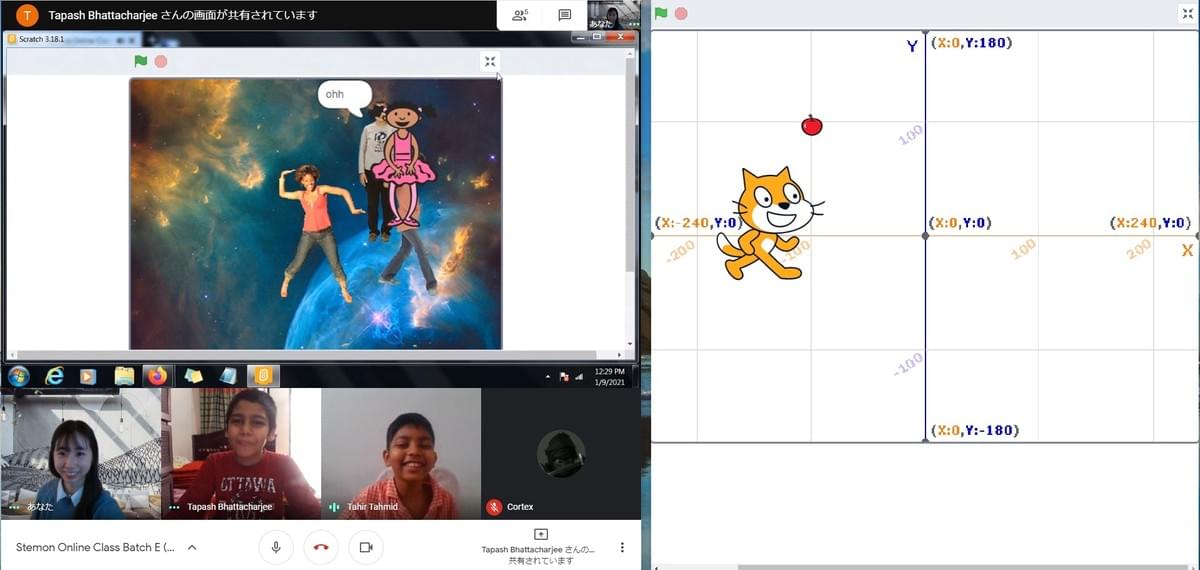
Task: Show hidden tray icons in the shared taskbar
Action: 547,377
